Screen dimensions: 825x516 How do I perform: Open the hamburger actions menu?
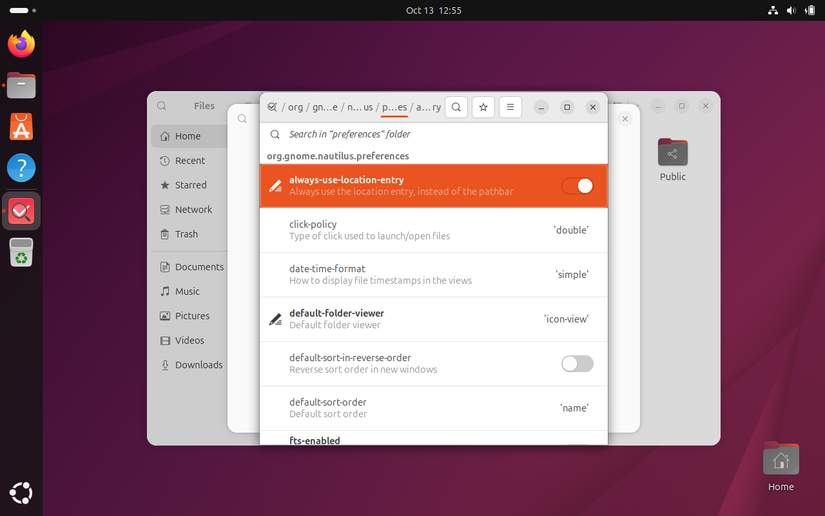(x=510, y=107)
